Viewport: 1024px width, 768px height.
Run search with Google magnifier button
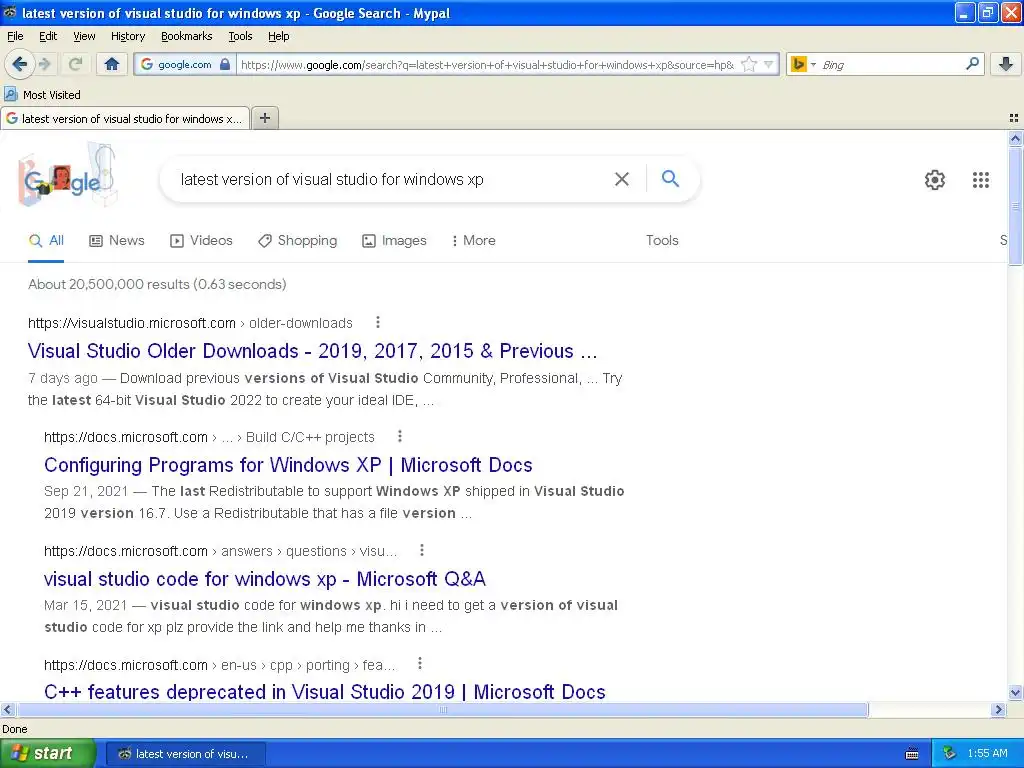point(670,178)
